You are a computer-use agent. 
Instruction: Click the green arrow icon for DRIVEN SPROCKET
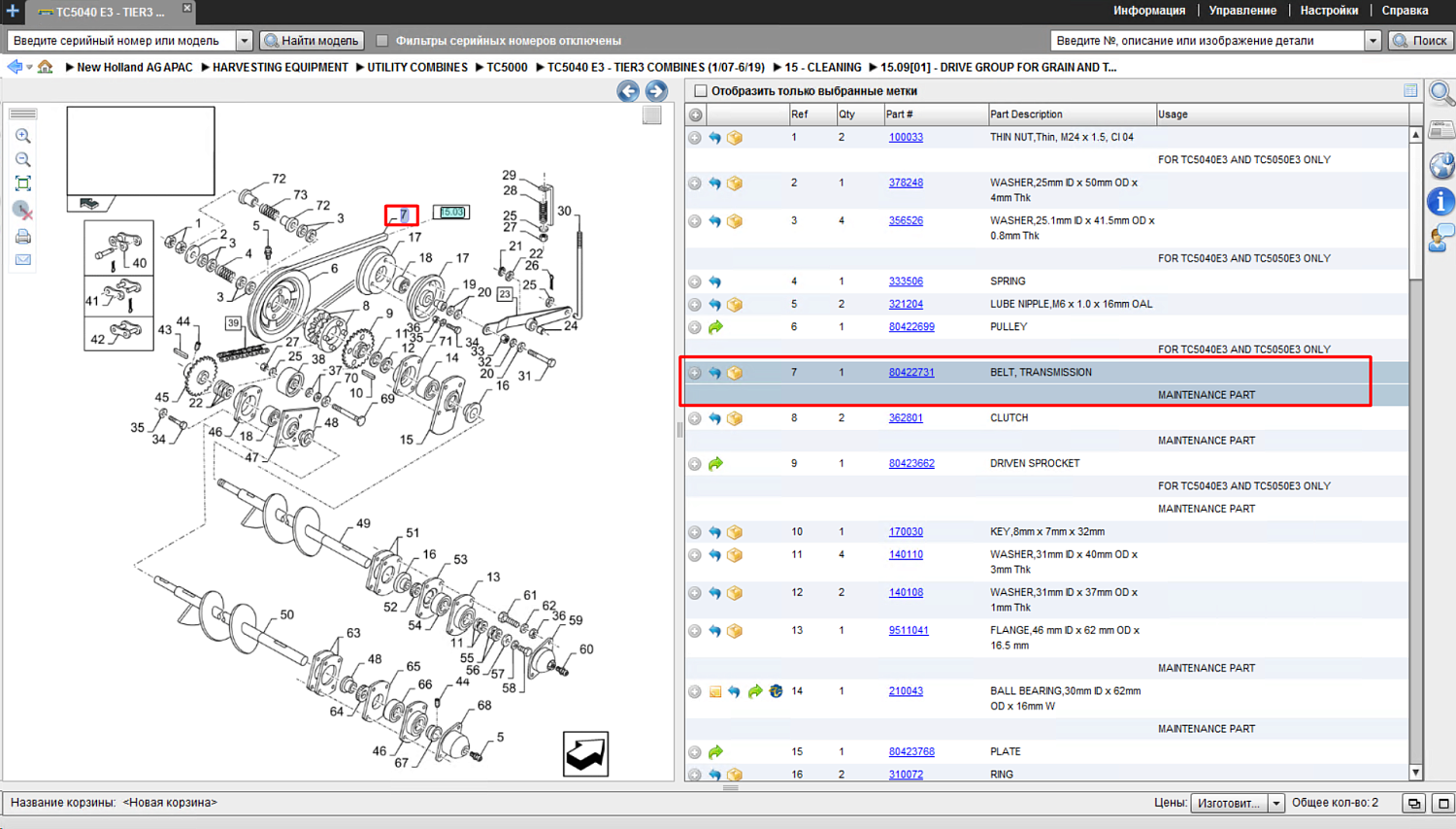coord(715,464)
